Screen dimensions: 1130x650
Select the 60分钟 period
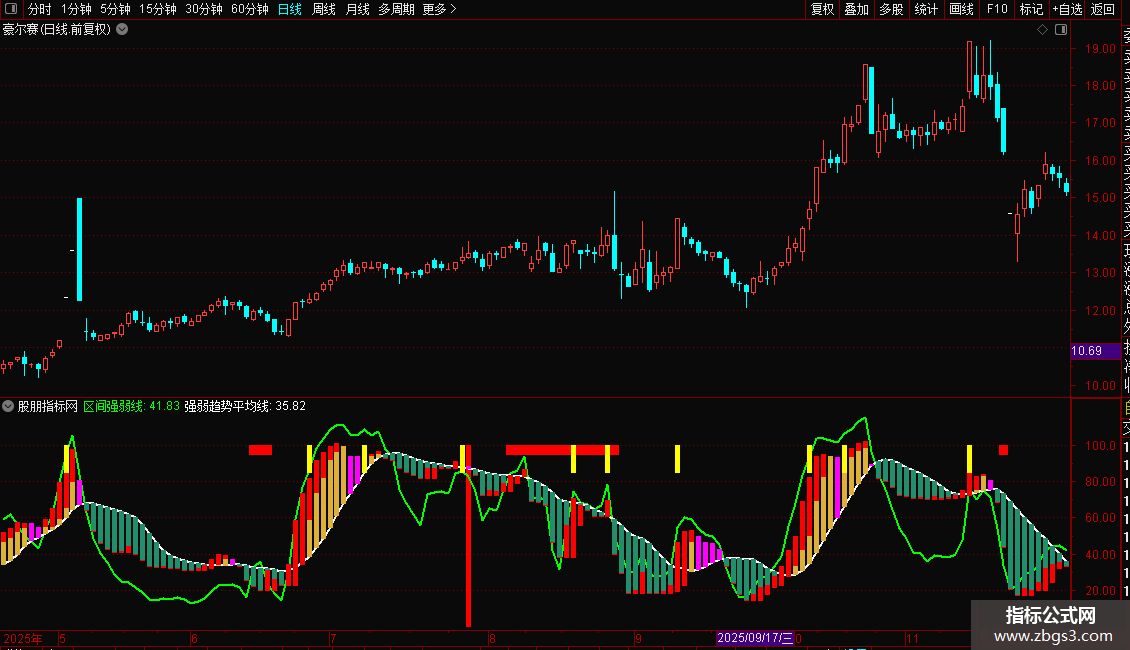click(250, 9)
